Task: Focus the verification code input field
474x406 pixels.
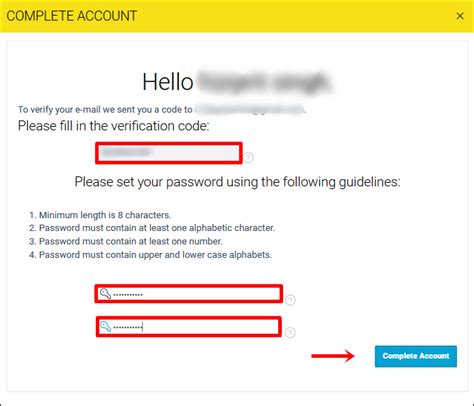Action: (x=169, y=153)
